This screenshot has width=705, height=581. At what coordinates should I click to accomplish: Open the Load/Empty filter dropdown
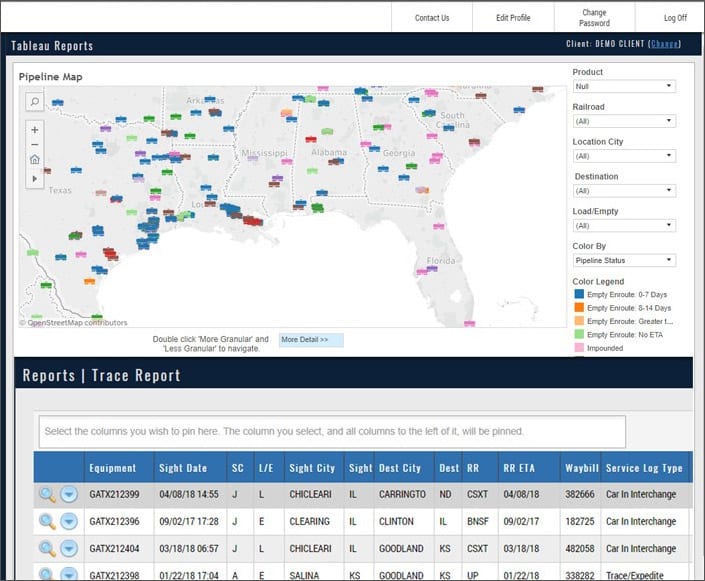(x=624, y=226)
